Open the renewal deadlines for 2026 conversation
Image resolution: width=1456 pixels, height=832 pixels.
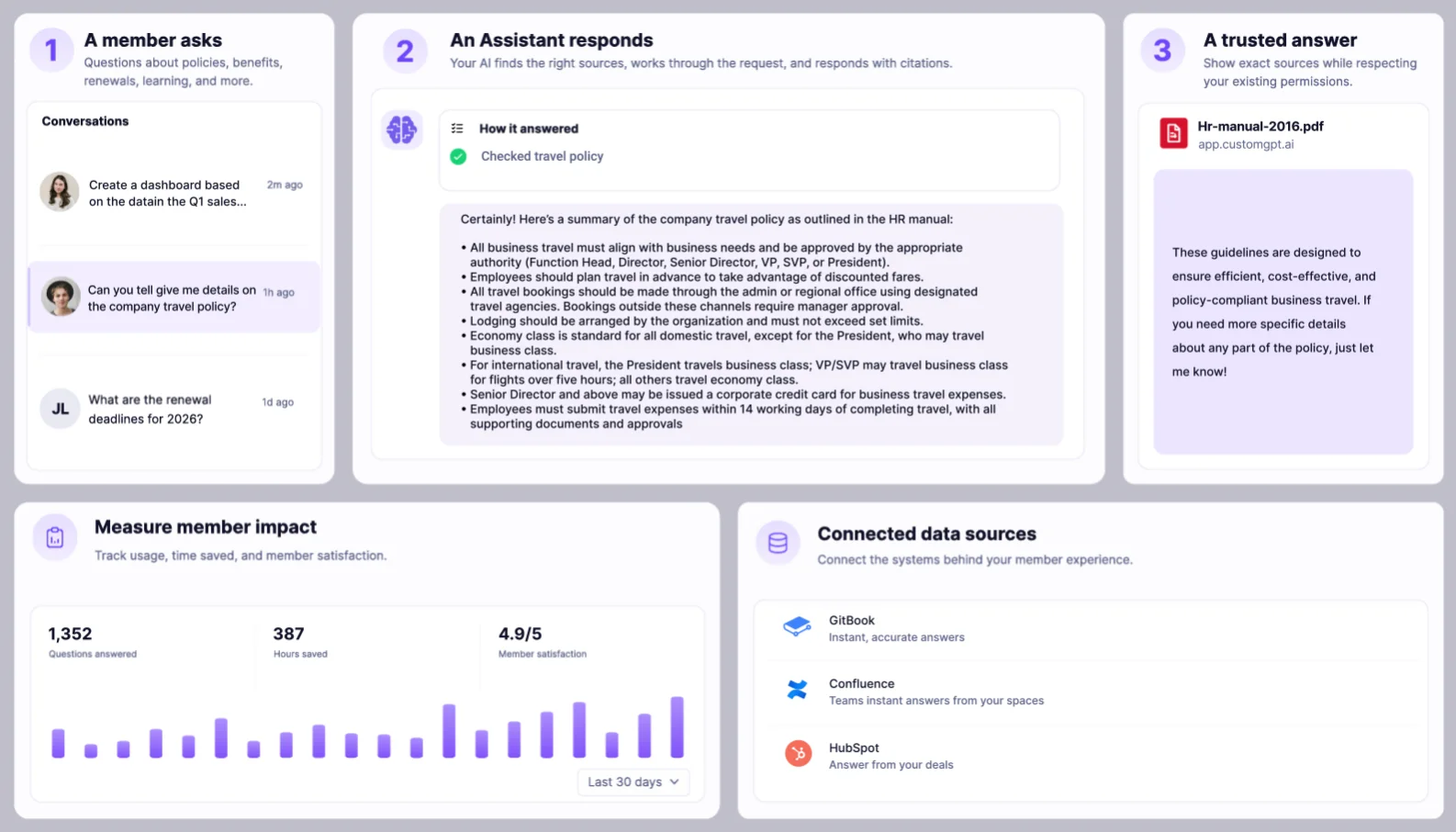(x=174, y=410)
